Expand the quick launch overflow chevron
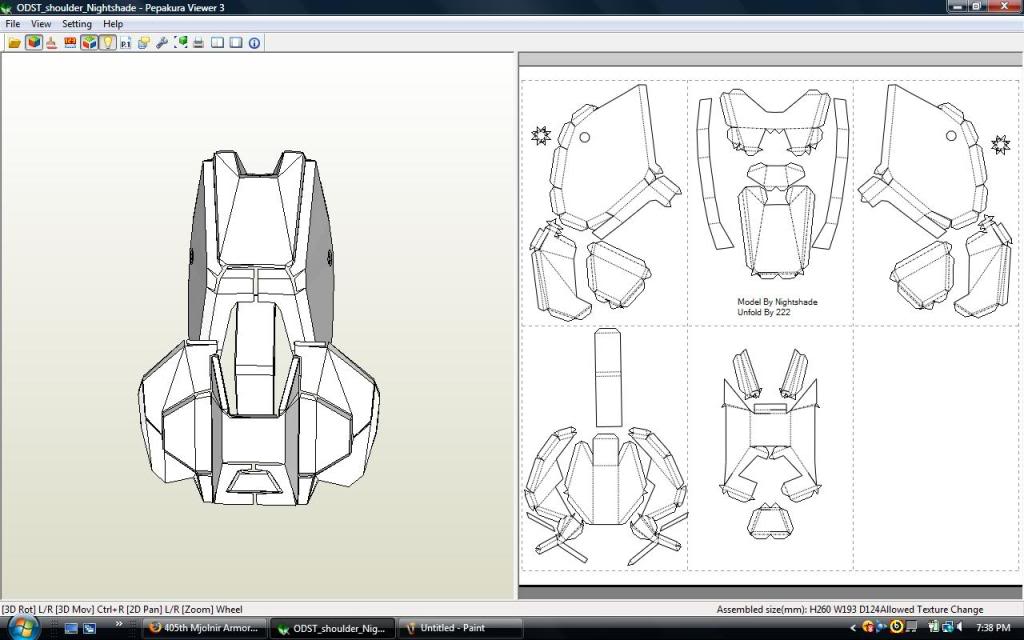Screen dimensions: 1024x640 point(118,625)
